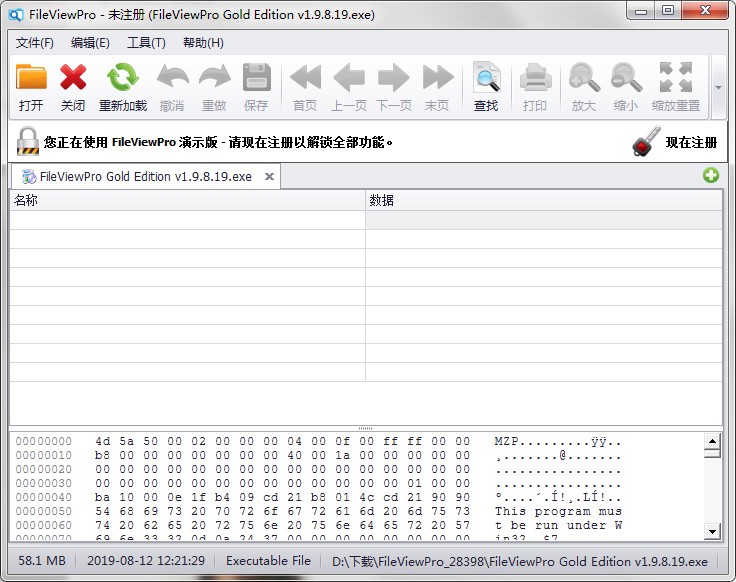Screen dimensions: 736x582
Task: Click the ASCII text 'MZP' in hex view
Action: point(506,441)
